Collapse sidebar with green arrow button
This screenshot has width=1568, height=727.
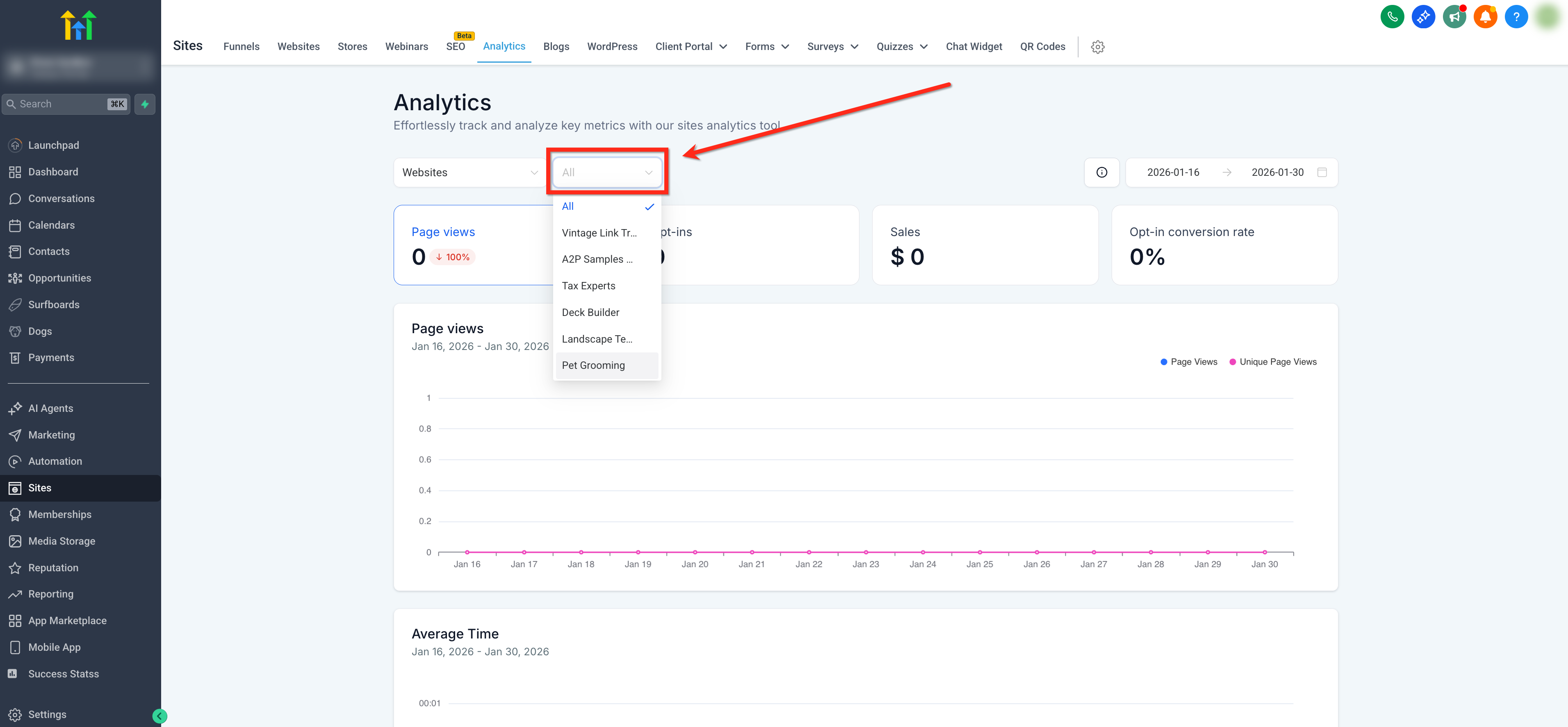pyautogui.click(x=160, y=716)
